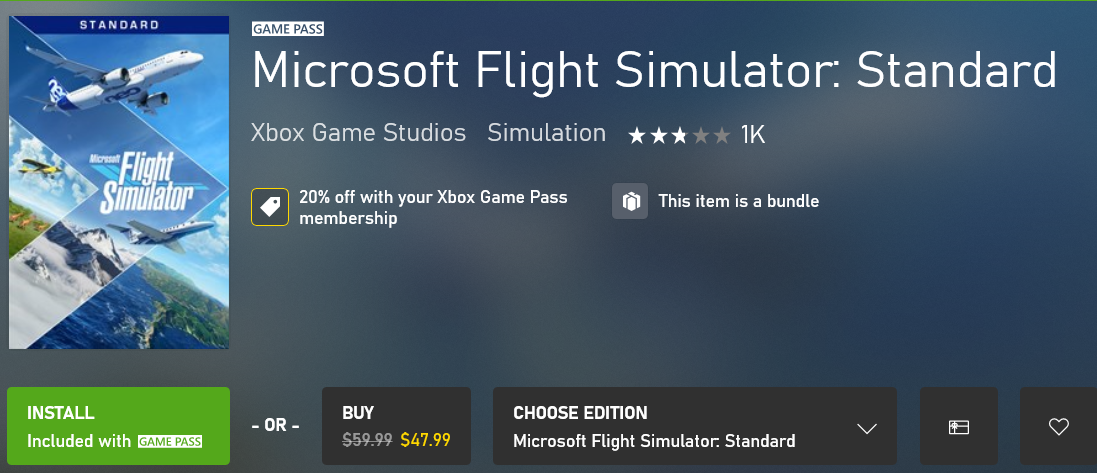Viewport: 1097px width, 473px height.
Task: Click the Buy button
Action: [396, 427]
